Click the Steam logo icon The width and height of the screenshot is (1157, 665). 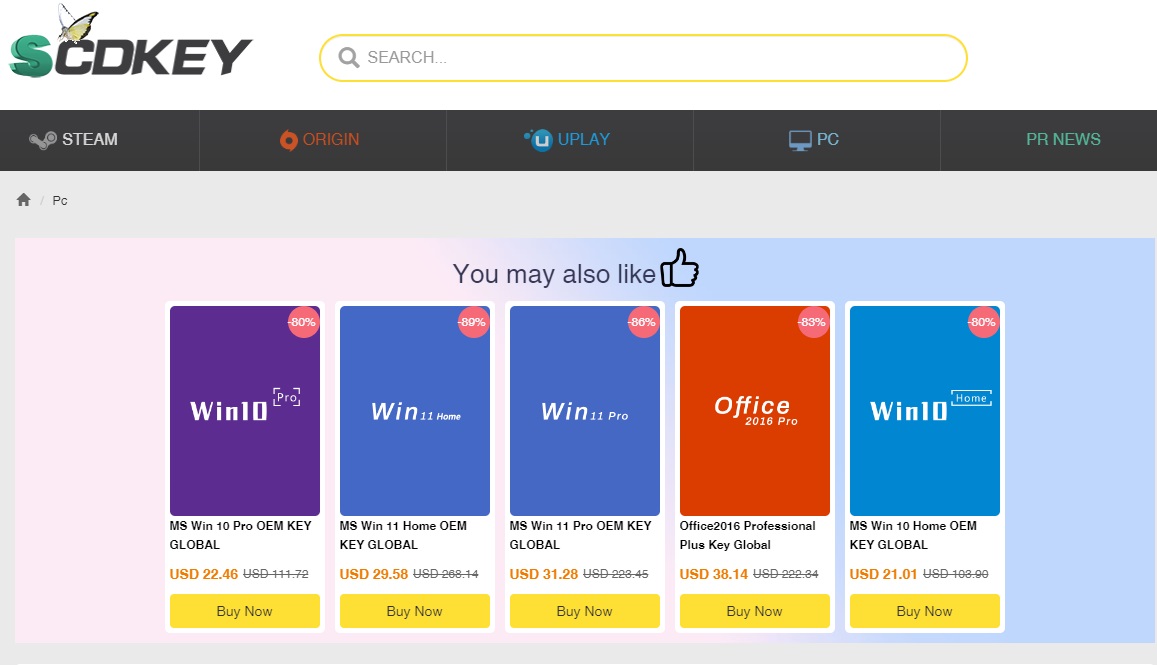click(x=43, y=139)
